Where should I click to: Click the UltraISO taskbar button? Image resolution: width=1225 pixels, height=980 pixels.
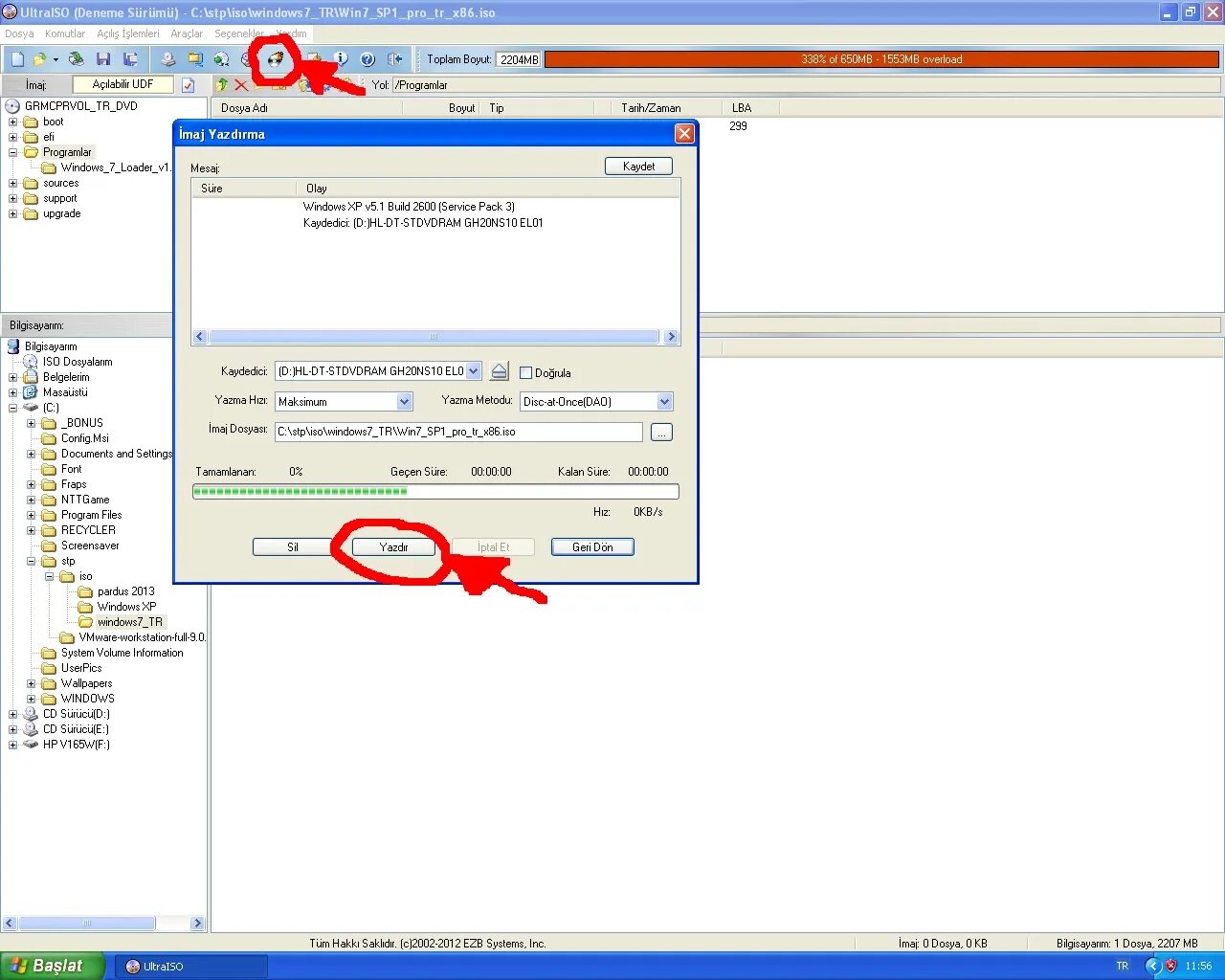pyautogui.click(x=191, y=967)
